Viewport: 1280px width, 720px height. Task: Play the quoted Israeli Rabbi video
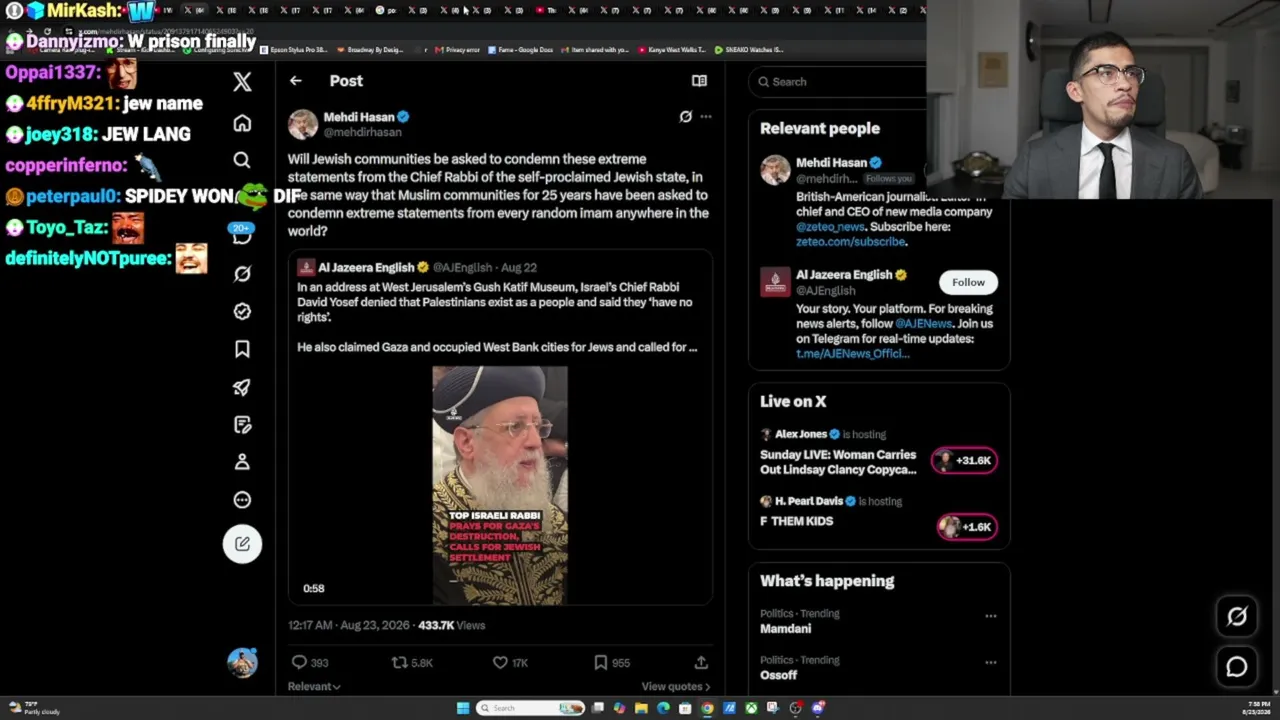click(x=499, y=485)
